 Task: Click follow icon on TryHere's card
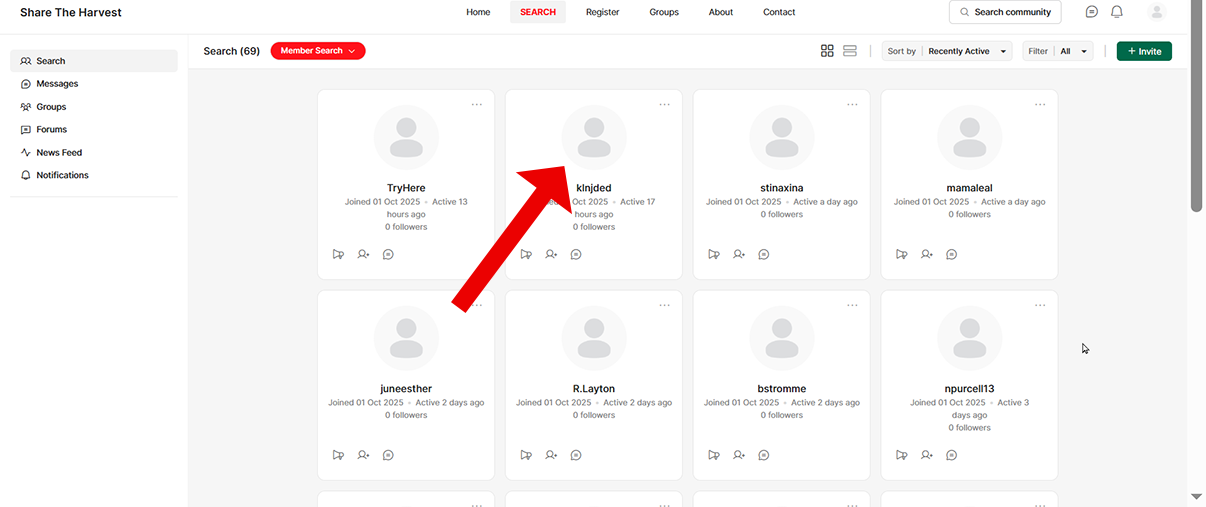pos(338,254)
